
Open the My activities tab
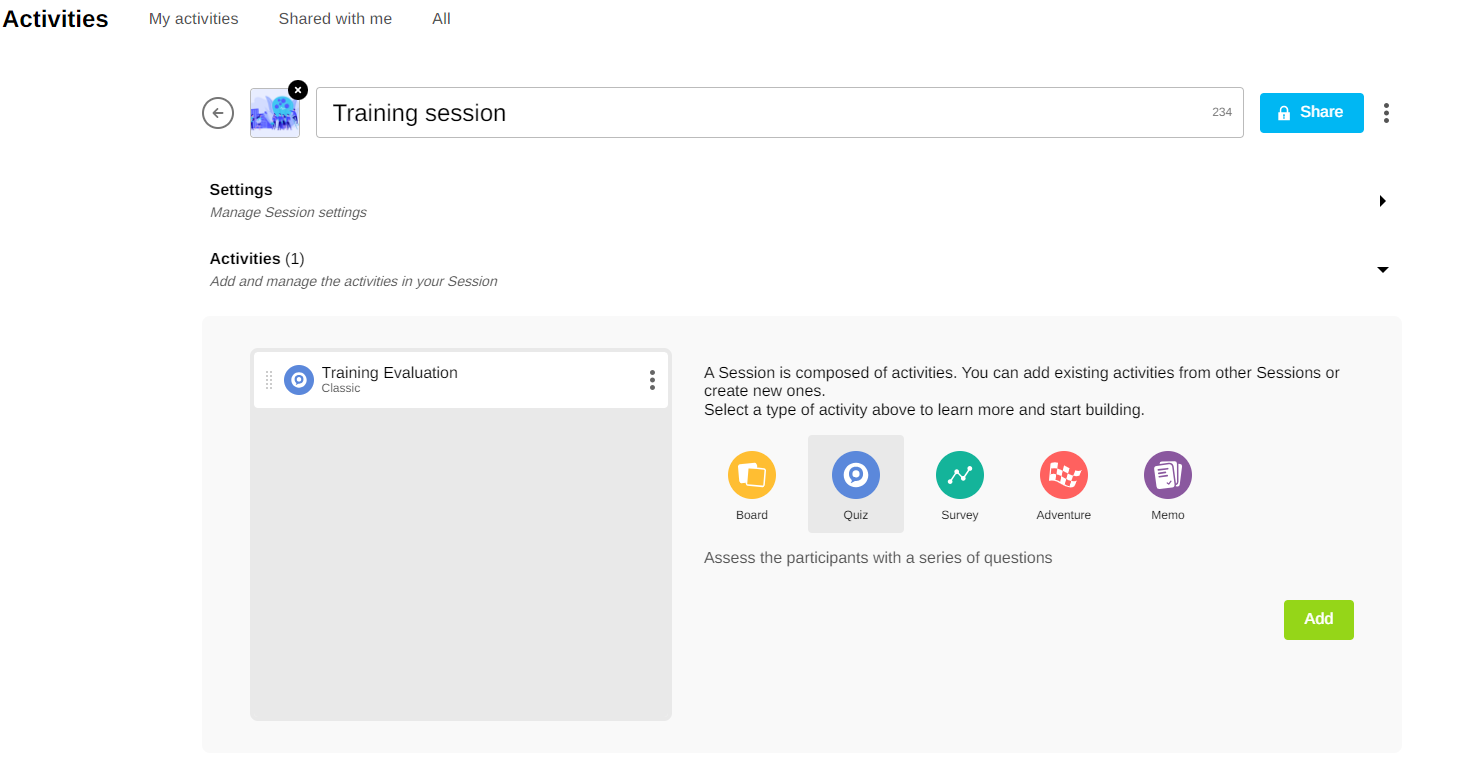193,19
